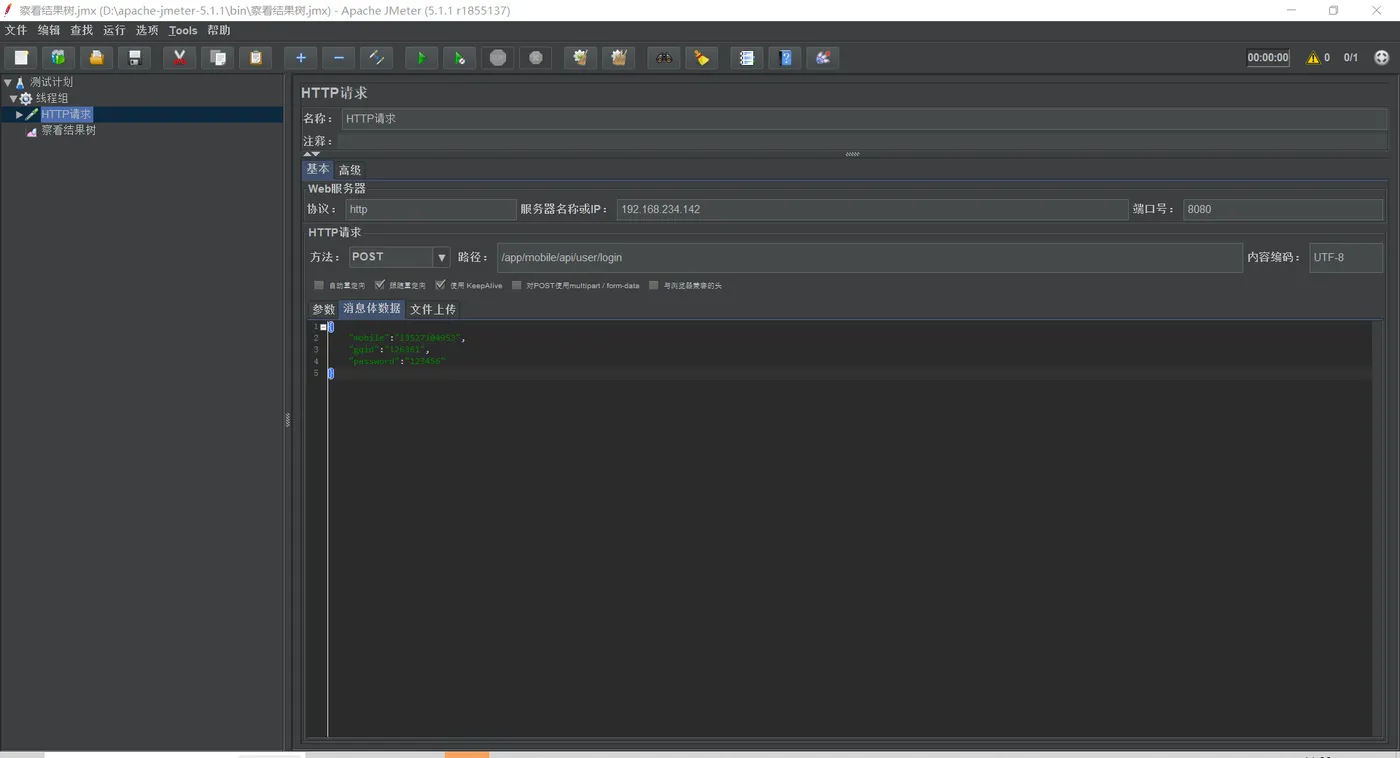Click the Reset search broom icon
This screenshot has height=758, width=1400.
pos(701,58)
